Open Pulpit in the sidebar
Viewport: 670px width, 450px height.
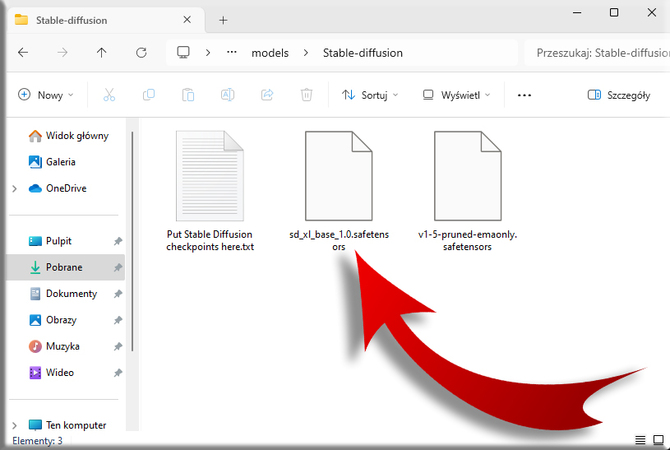tap(50, 241)
